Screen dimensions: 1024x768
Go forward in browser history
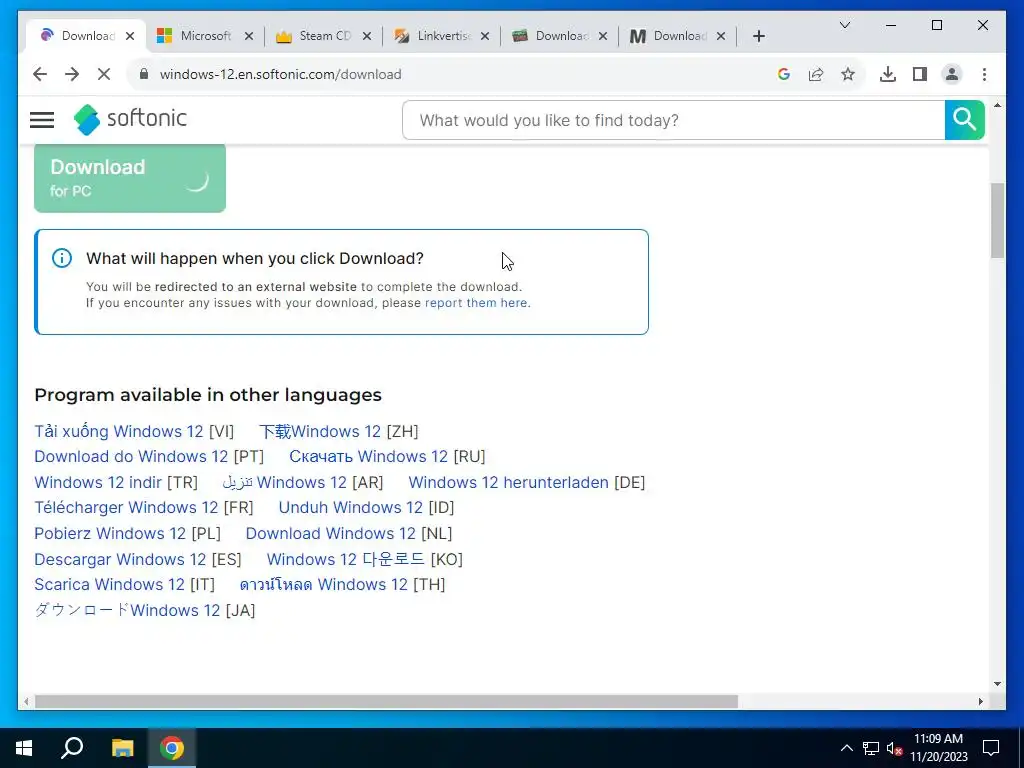[x=72, y=74]
